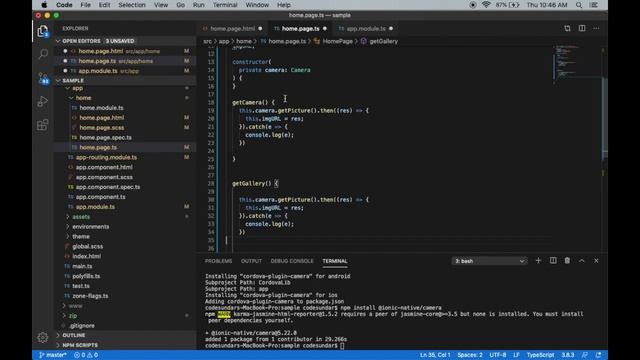Screen dimensions: 640x360
Task: Open notifications bell in status bar
Action: click(598, 355)
